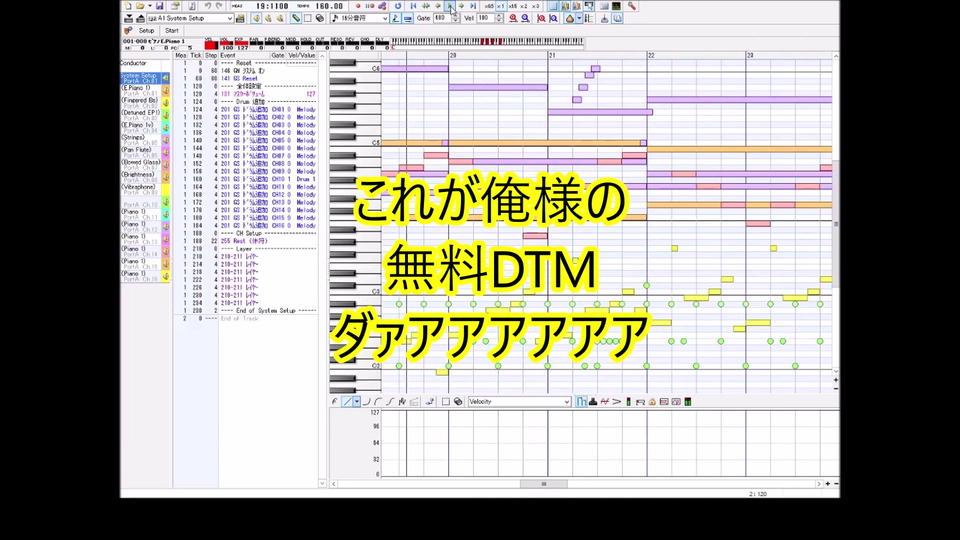Click the Setup button
This screenshot has width=960, height=540.
point(146,31)
